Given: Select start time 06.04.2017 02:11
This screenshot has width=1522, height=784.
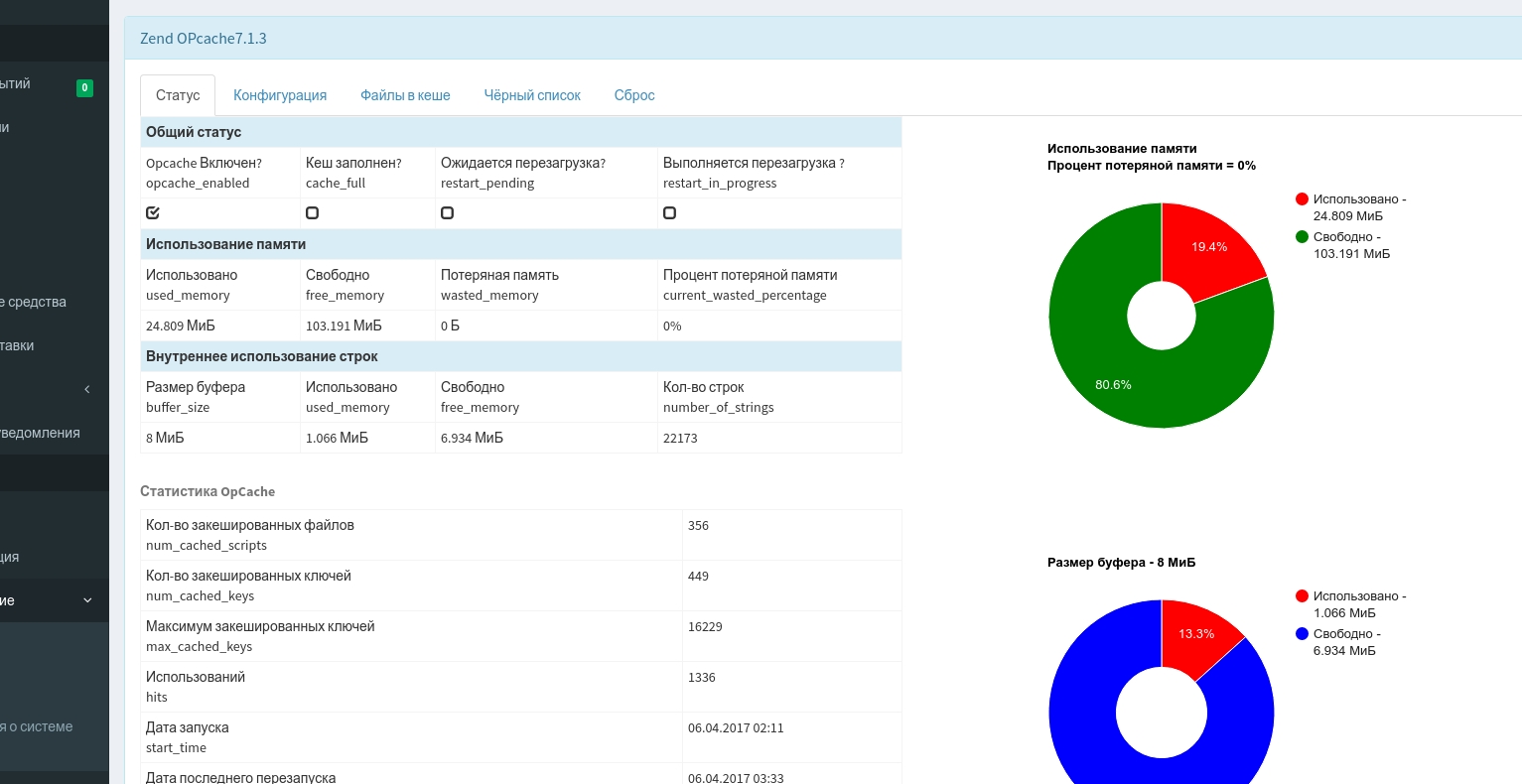Looking at the screenshot, I should [736, 728].
